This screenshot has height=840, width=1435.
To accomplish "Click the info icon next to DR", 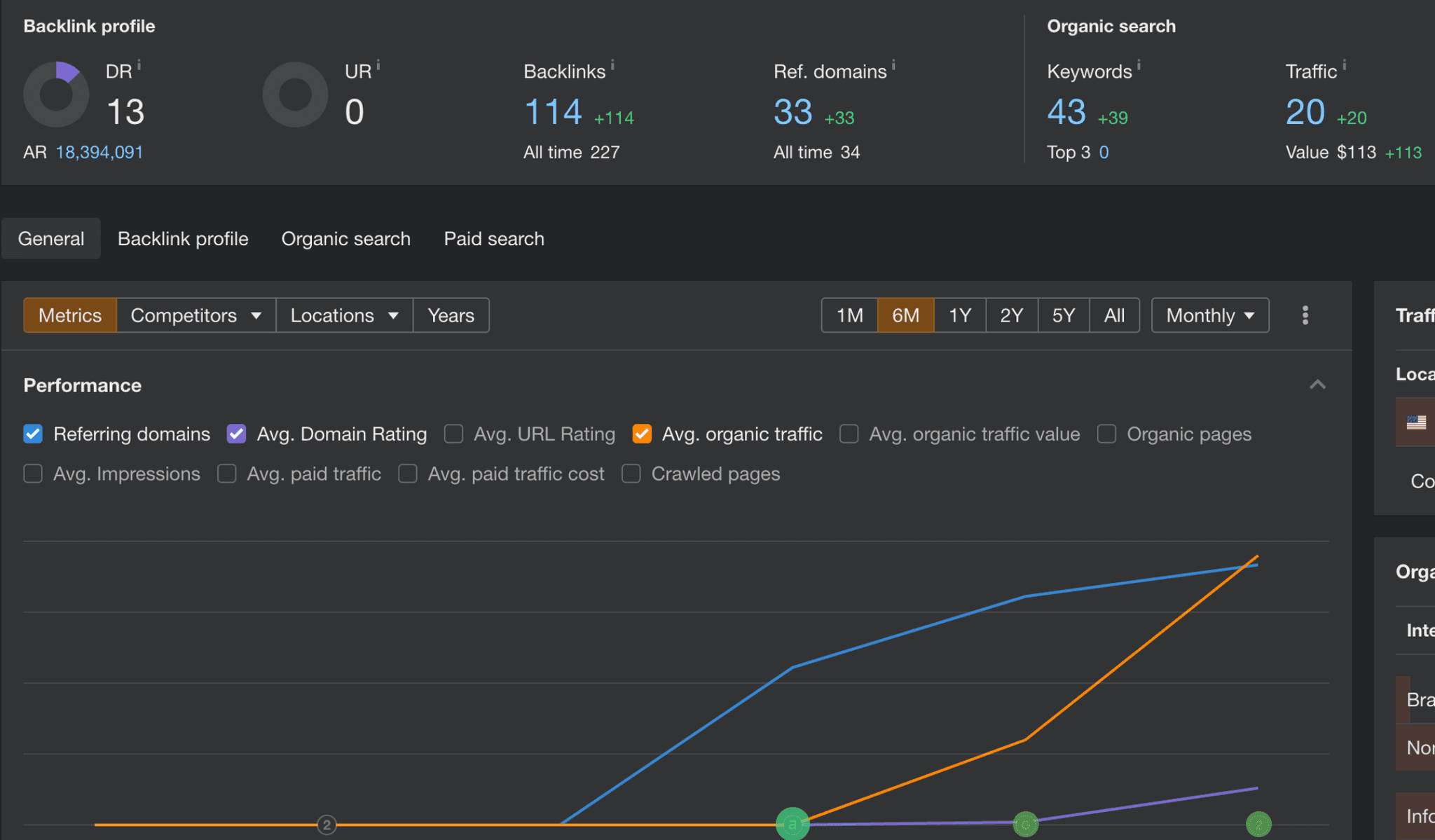I will pos(139,65).
